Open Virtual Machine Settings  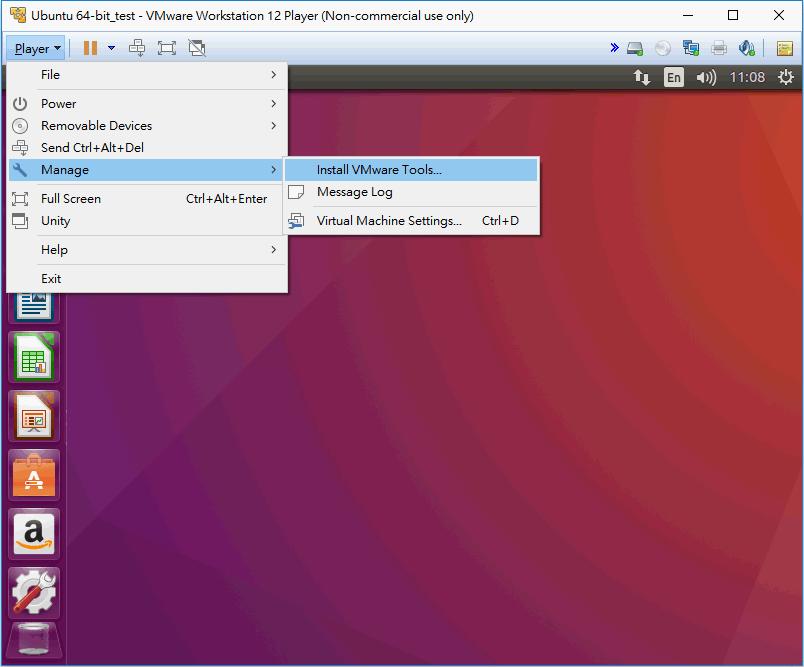point(411,221)
